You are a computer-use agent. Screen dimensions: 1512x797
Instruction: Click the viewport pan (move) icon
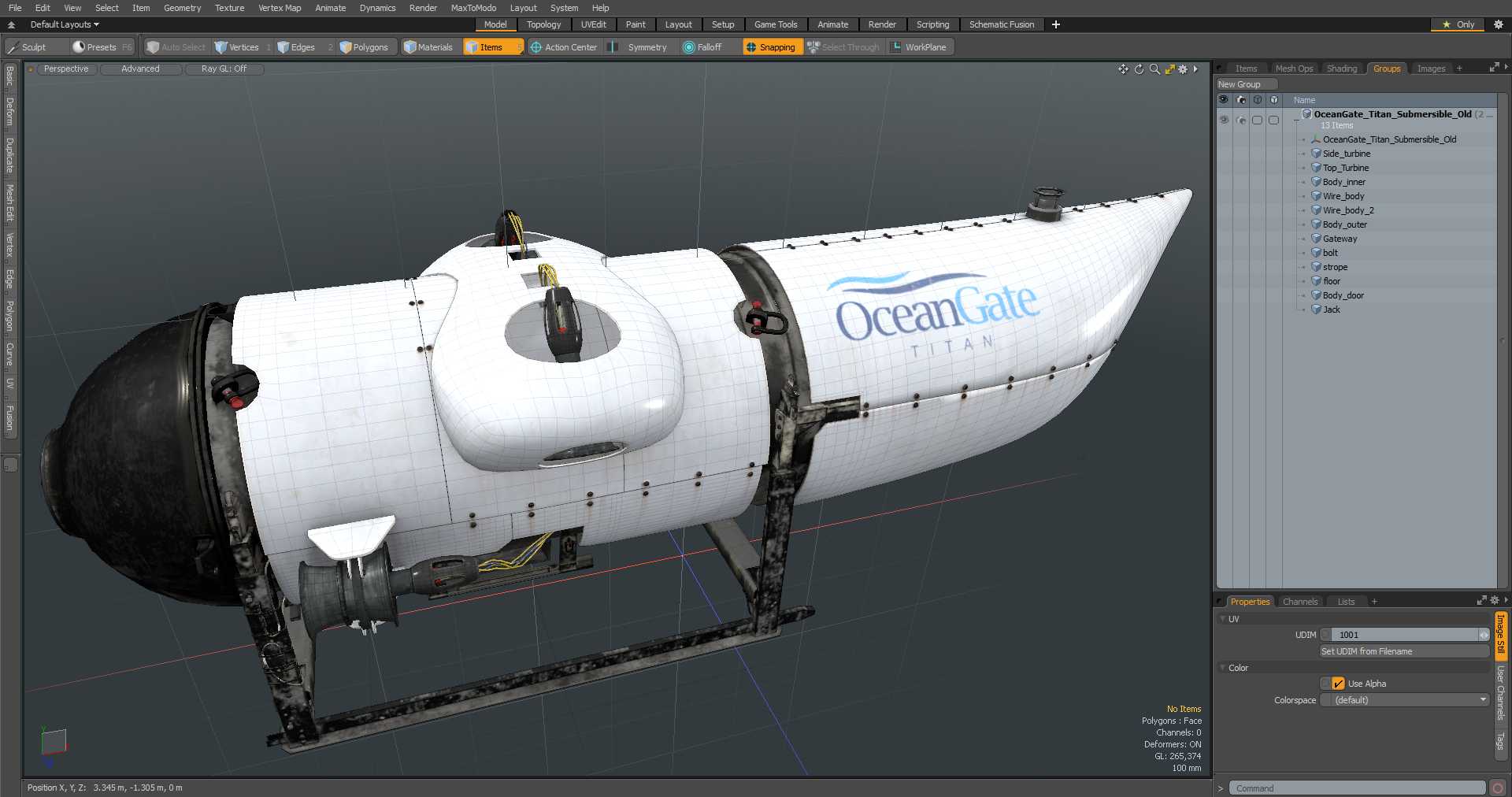(1123, 69)
